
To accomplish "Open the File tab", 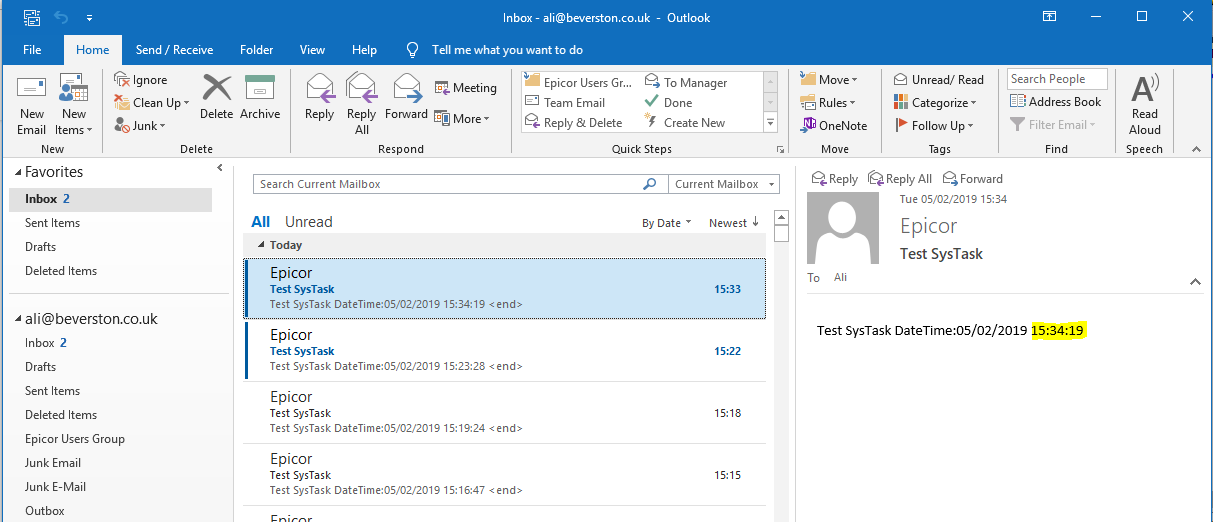I will tap(32, 50).
